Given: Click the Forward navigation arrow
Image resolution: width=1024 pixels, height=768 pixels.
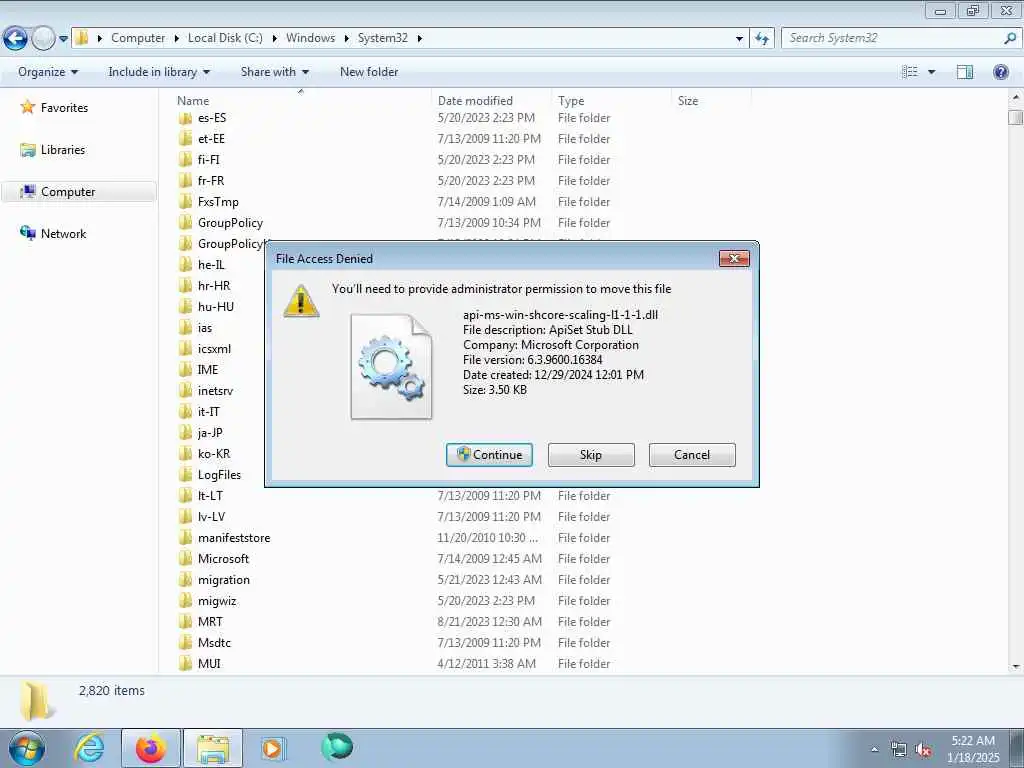Looking at the screenshot, I should 44,39.
